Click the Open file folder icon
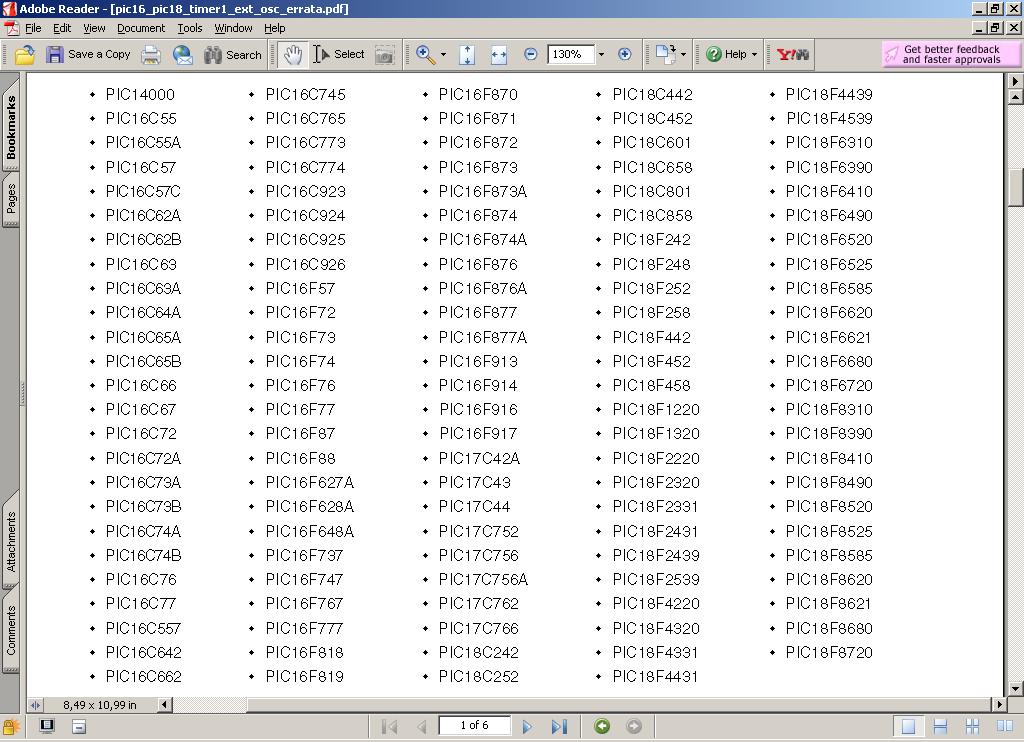1024x742 pixels. click(x=25, y=55)
